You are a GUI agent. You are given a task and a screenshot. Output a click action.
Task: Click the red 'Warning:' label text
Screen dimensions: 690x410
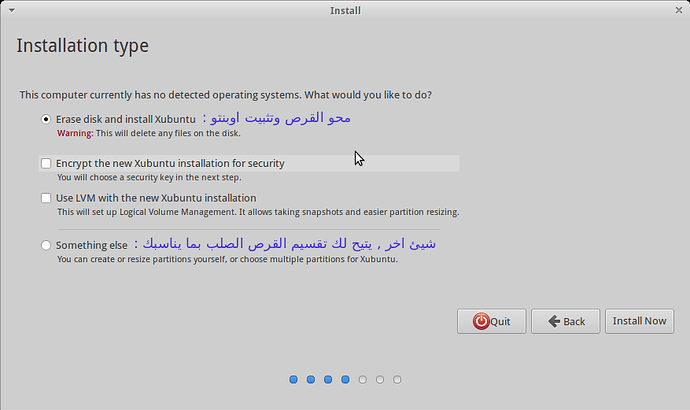[x=75, y=133]
